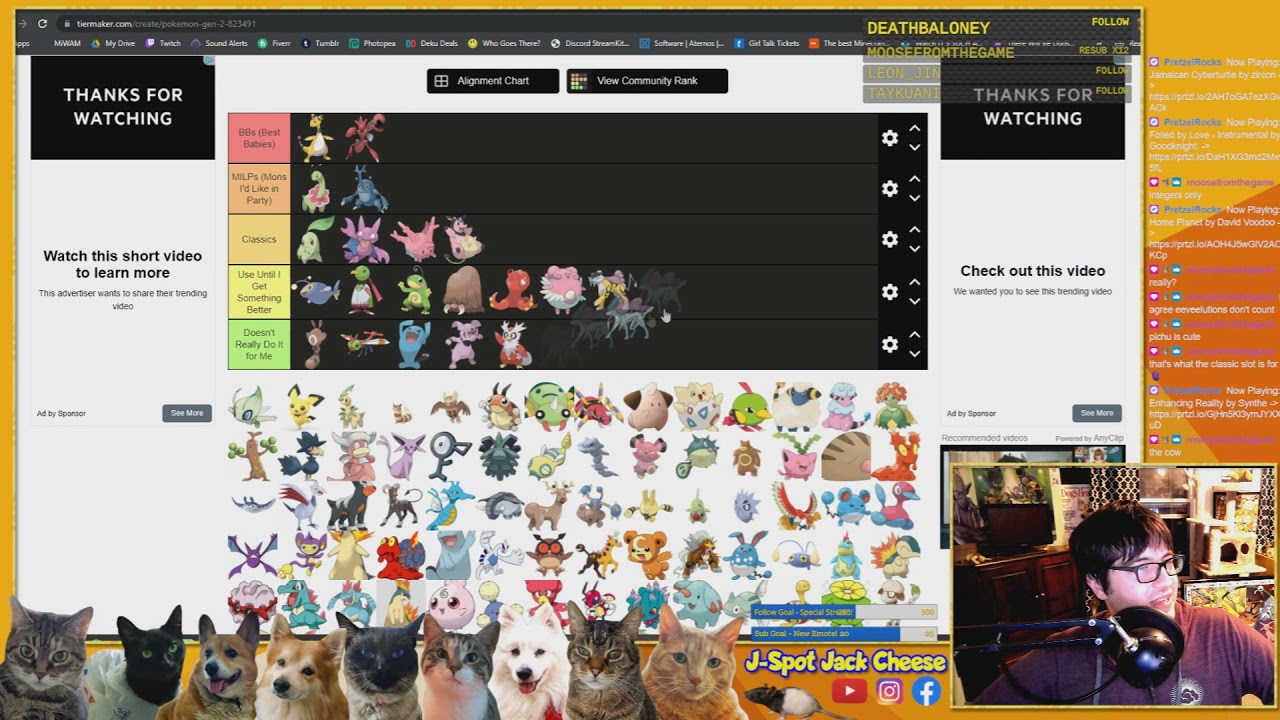1280x720 pixels.
Task: Move MILPs tier up with chevron
Action: click(x=914, y=179)
